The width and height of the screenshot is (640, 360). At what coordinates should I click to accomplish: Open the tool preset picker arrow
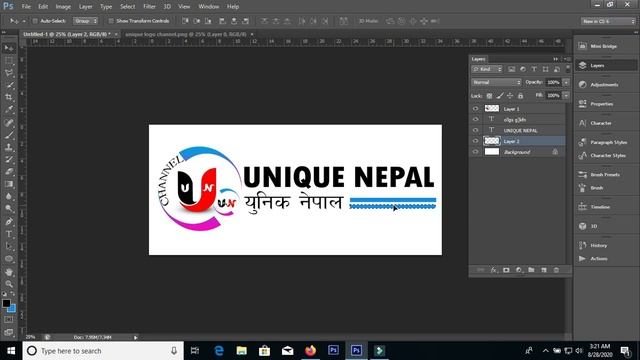point(24,21)
